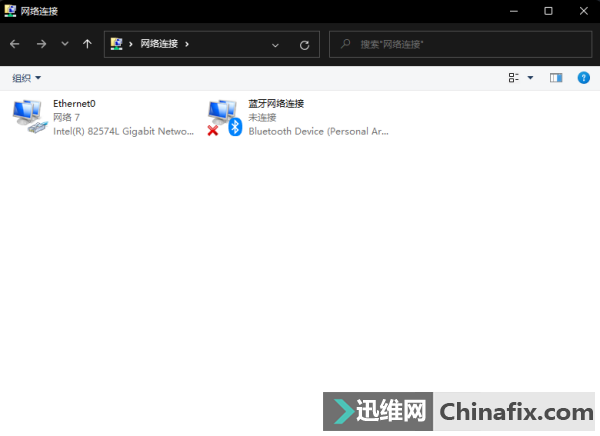
Task: Expand the chevron after 网络连接 breadcrumb
Action: (x=187, y=44)
